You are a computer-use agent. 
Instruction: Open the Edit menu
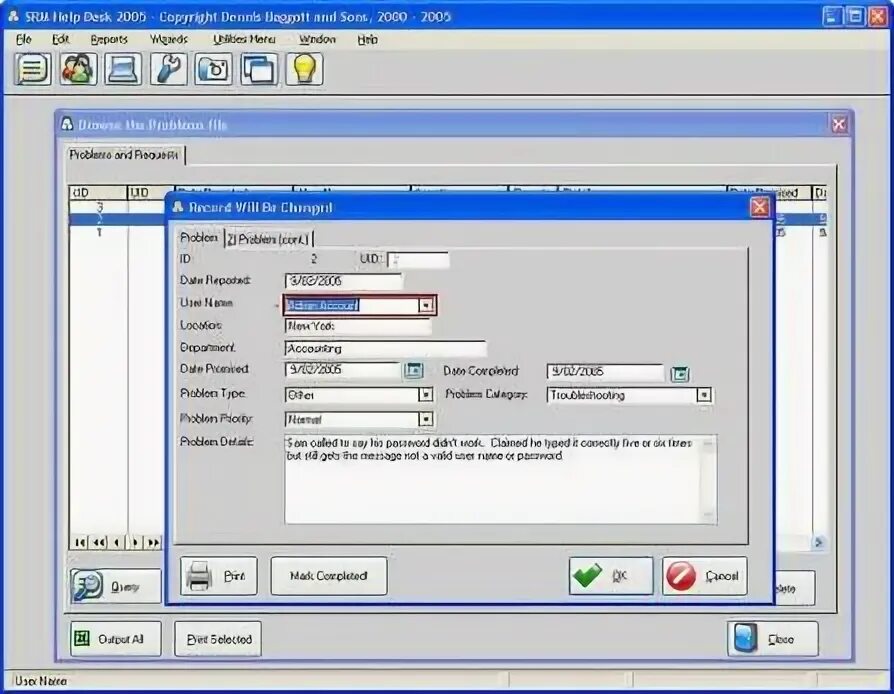(60, 39)
